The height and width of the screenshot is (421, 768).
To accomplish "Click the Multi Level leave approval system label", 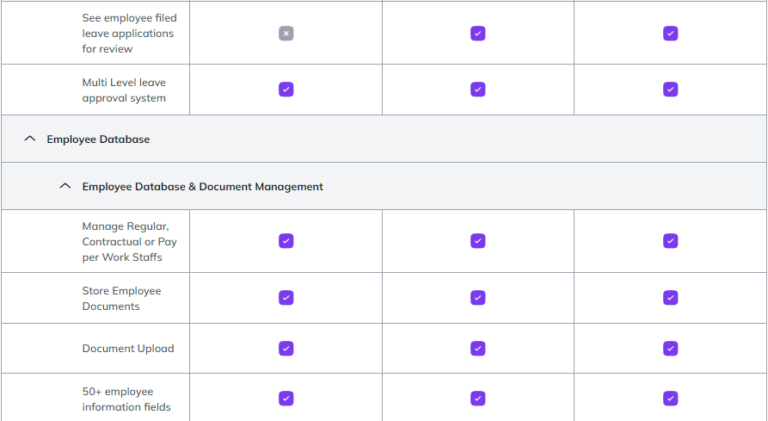I will click(x=124, y=90).
